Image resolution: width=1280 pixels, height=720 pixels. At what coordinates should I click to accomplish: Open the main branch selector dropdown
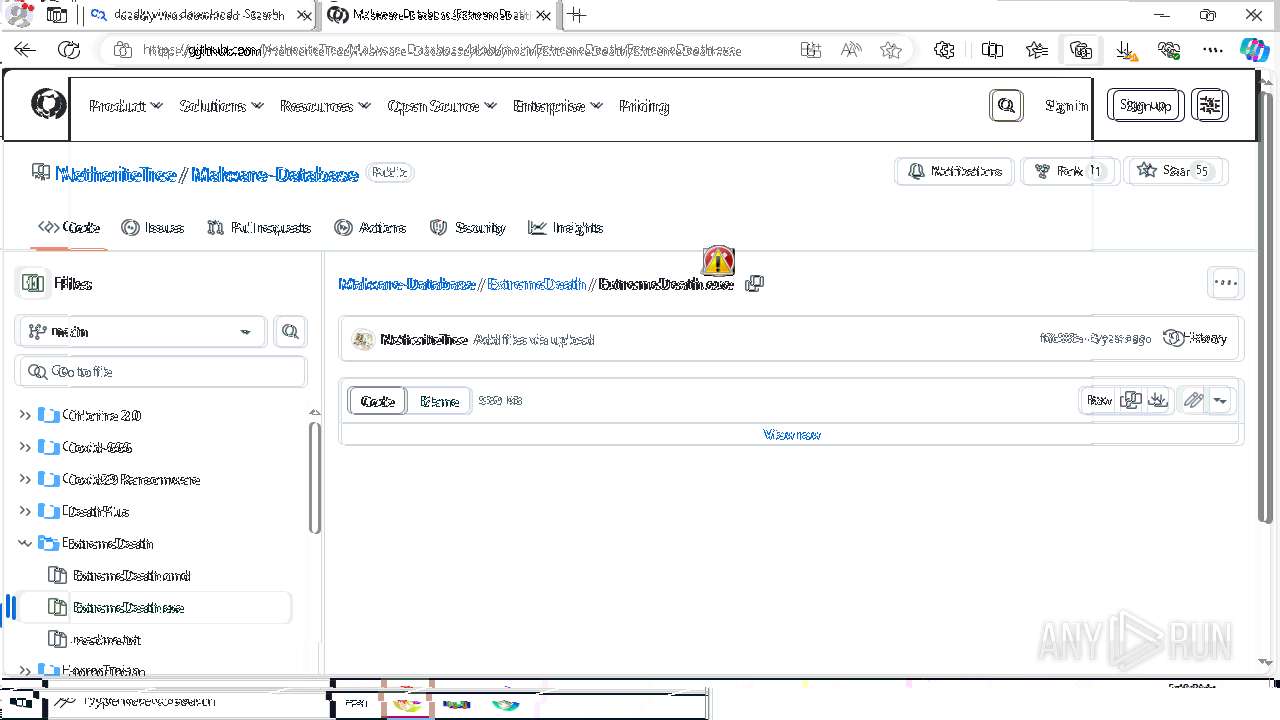click(140, 331)
